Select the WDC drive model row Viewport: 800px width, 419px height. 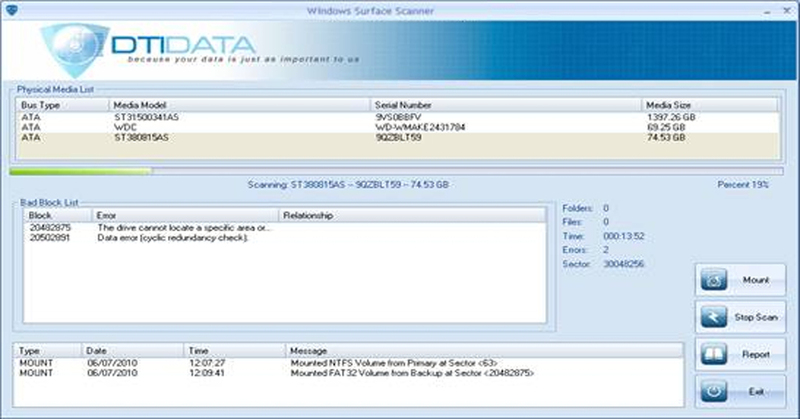click(398, 128)
